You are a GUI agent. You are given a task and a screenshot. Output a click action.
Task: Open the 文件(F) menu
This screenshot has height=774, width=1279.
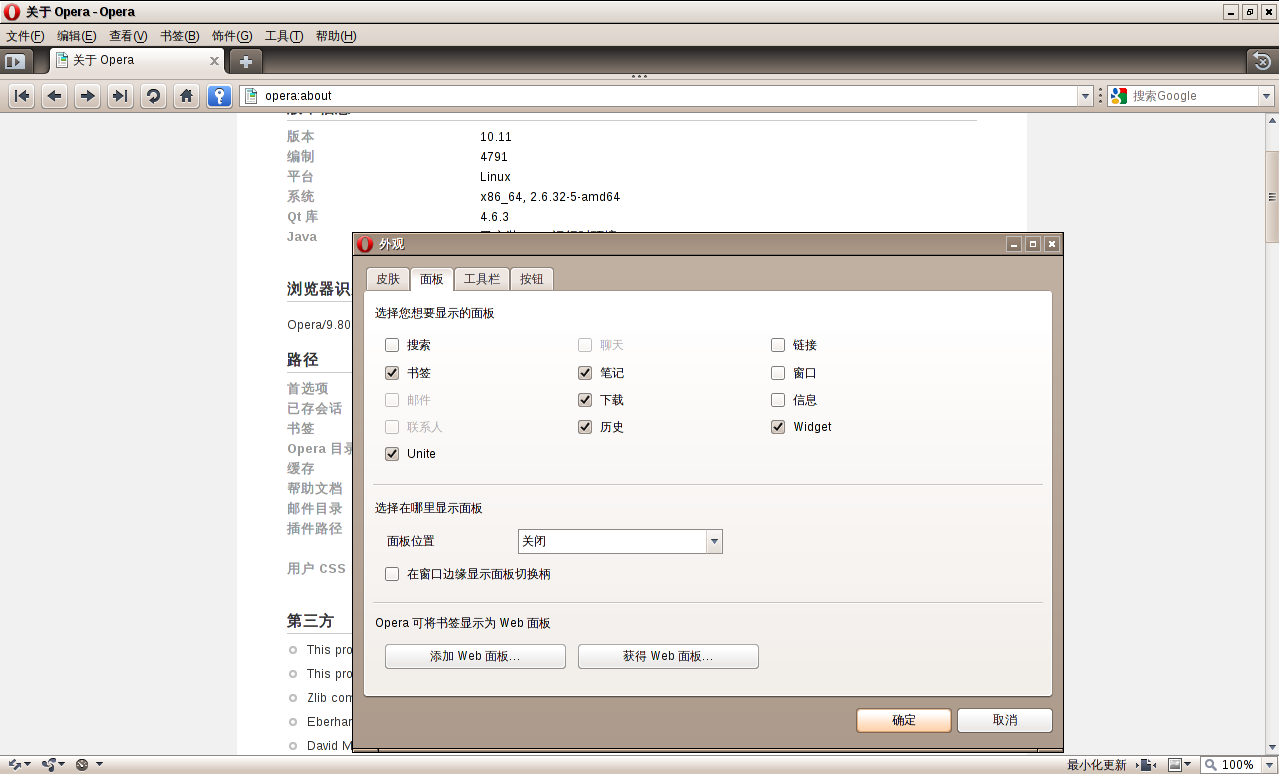click(x=25, y=36)
